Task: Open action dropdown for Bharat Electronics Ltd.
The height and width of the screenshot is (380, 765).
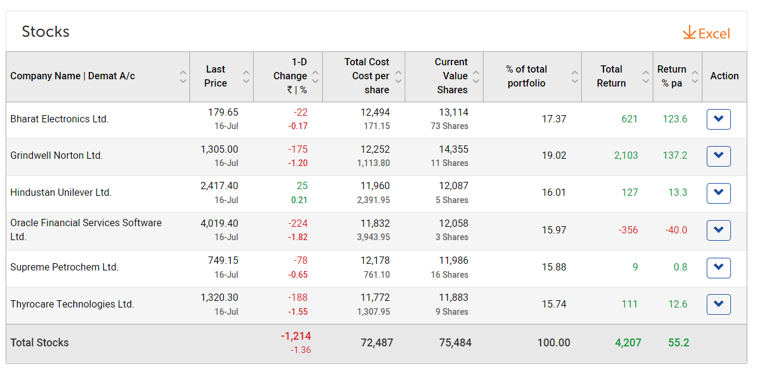Action: pos(718,119)
